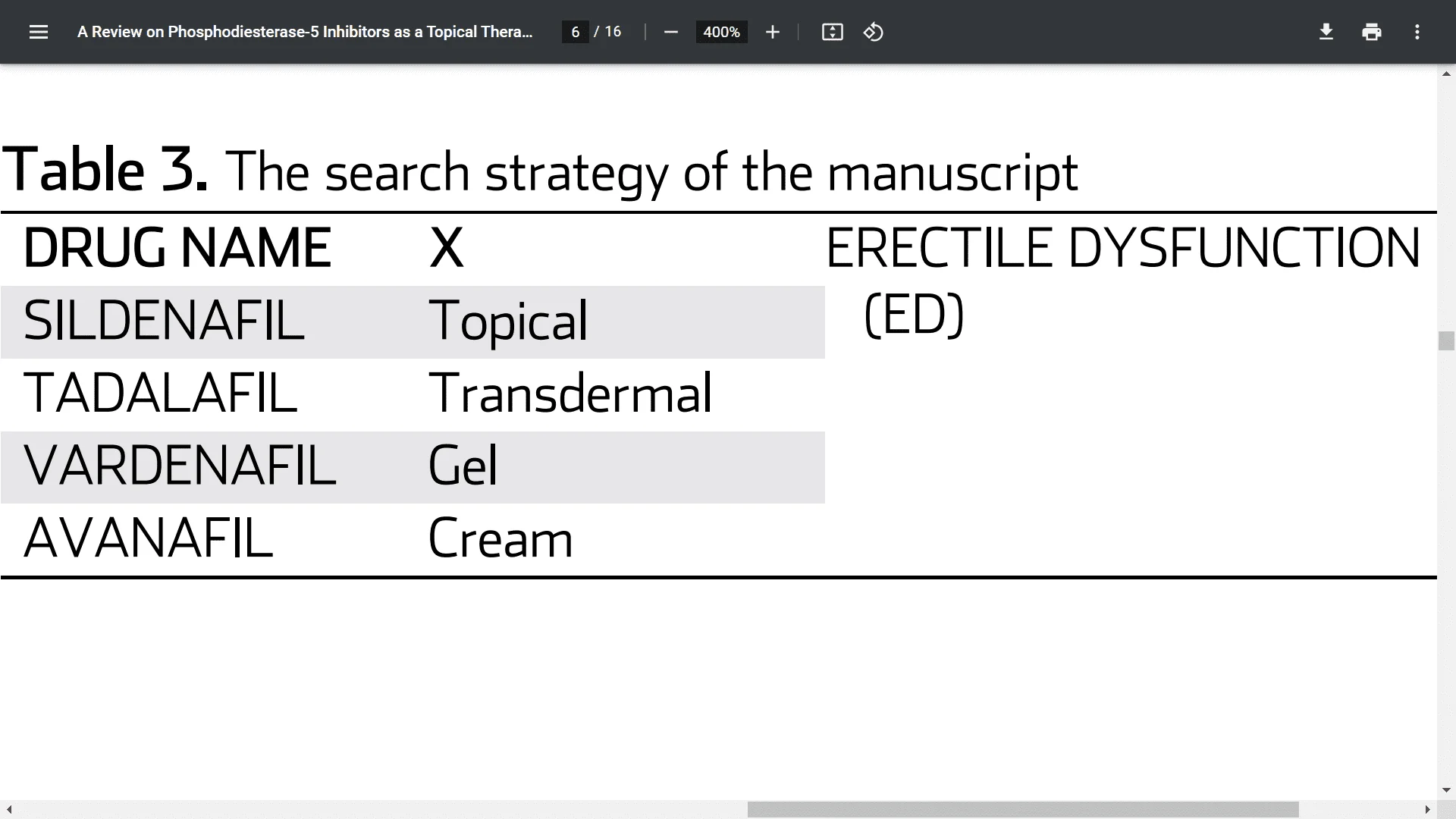
Task: Click 'ERECTILE DYSFUNCTION' header text
Action: [1122, 248]
